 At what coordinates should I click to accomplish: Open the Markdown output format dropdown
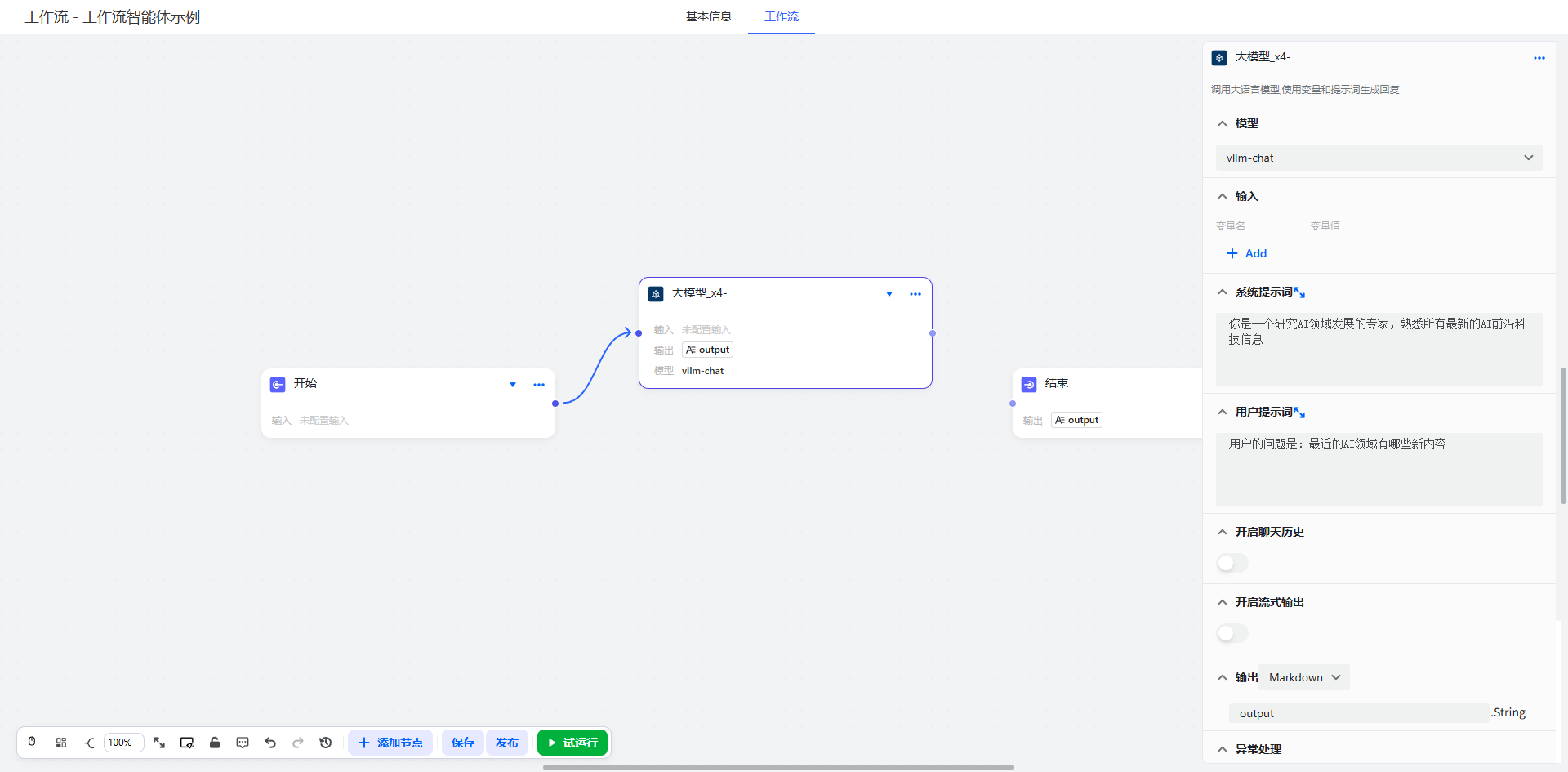pyautogui.click(x=1304, y=677)
